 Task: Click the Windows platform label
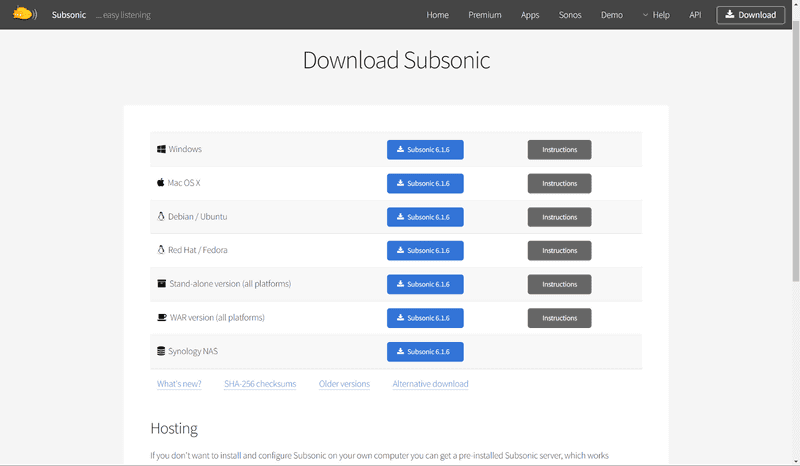pos(185,149)
